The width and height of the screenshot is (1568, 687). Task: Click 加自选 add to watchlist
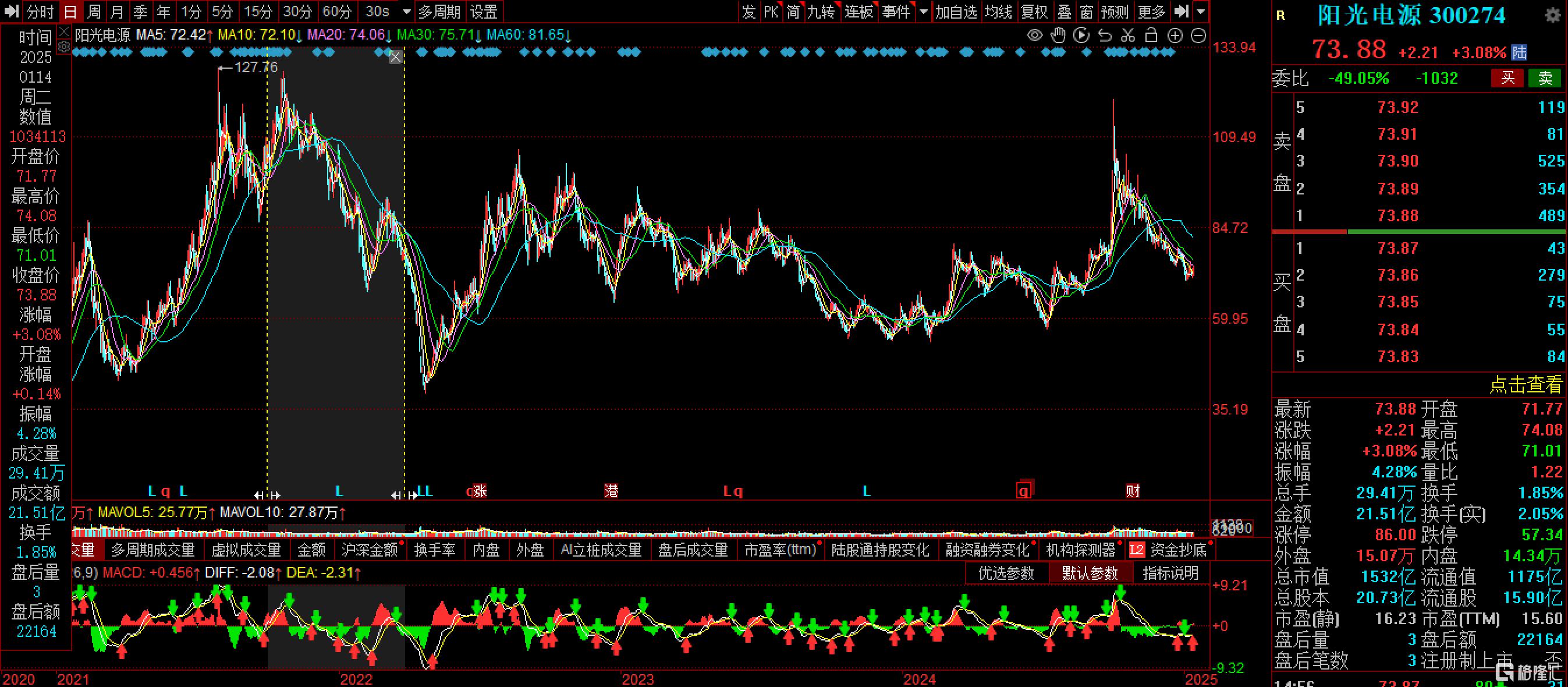[956, 12]
